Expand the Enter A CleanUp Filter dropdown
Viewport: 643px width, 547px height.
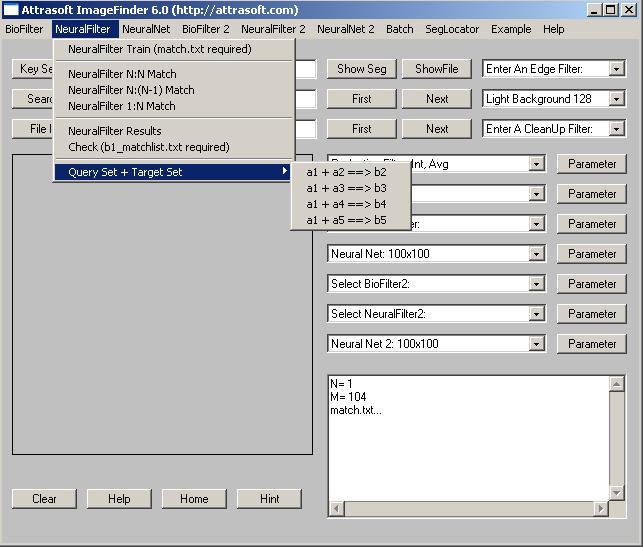point(616,129)
